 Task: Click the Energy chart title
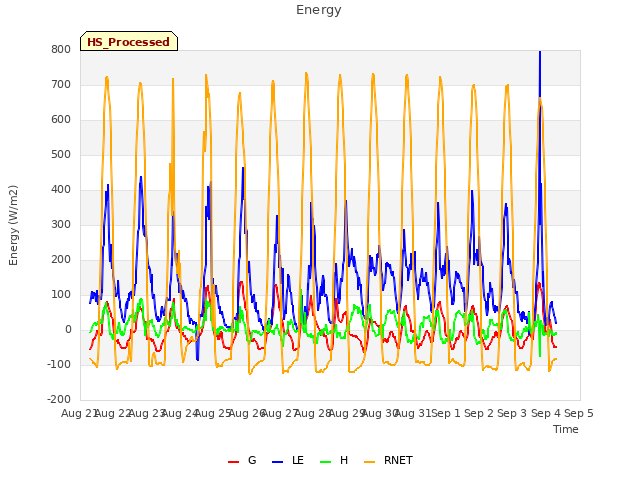[318, 10]
